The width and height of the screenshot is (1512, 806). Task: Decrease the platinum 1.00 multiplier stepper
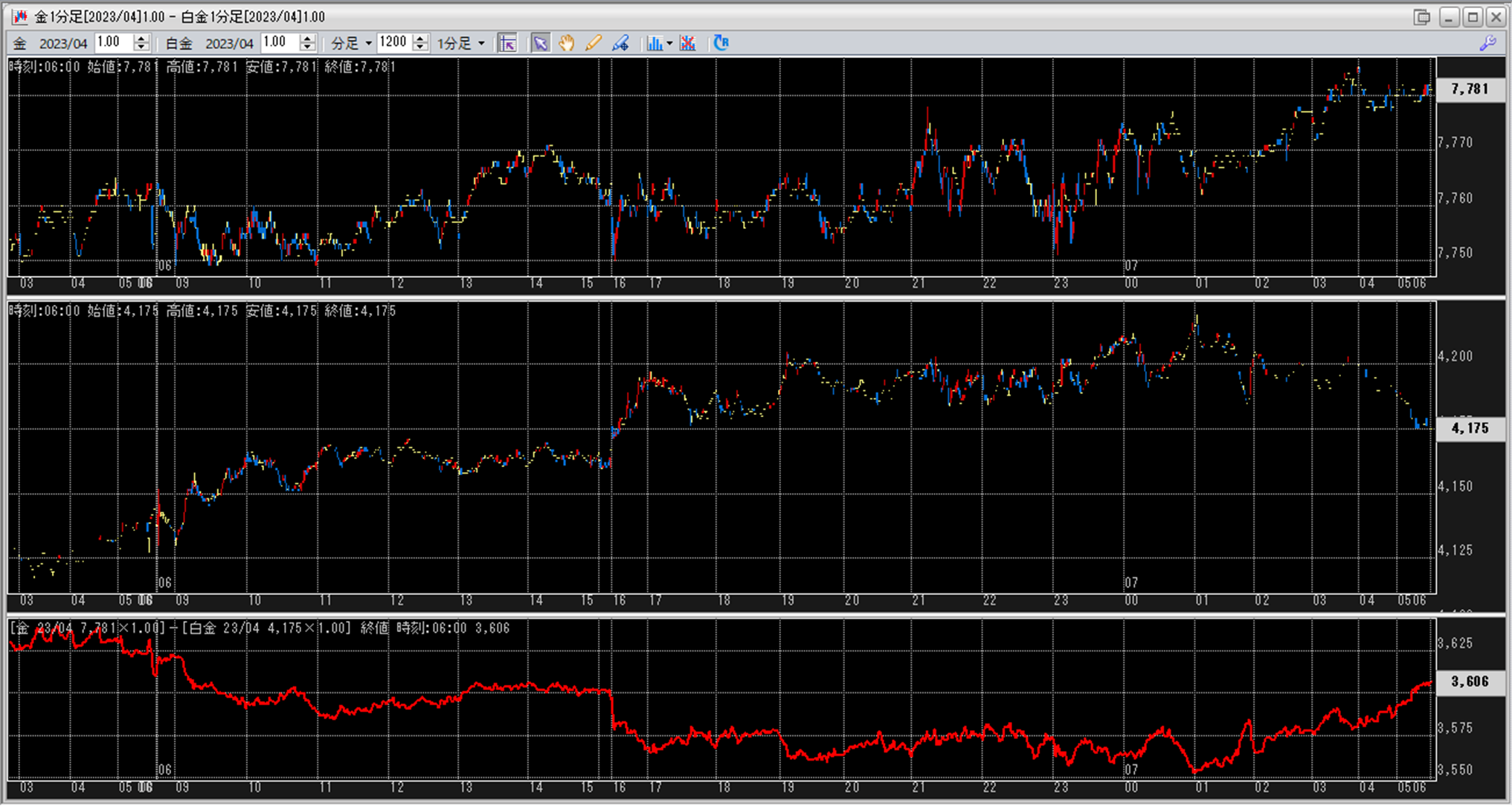pyautogui.click(x=307, y=48)
